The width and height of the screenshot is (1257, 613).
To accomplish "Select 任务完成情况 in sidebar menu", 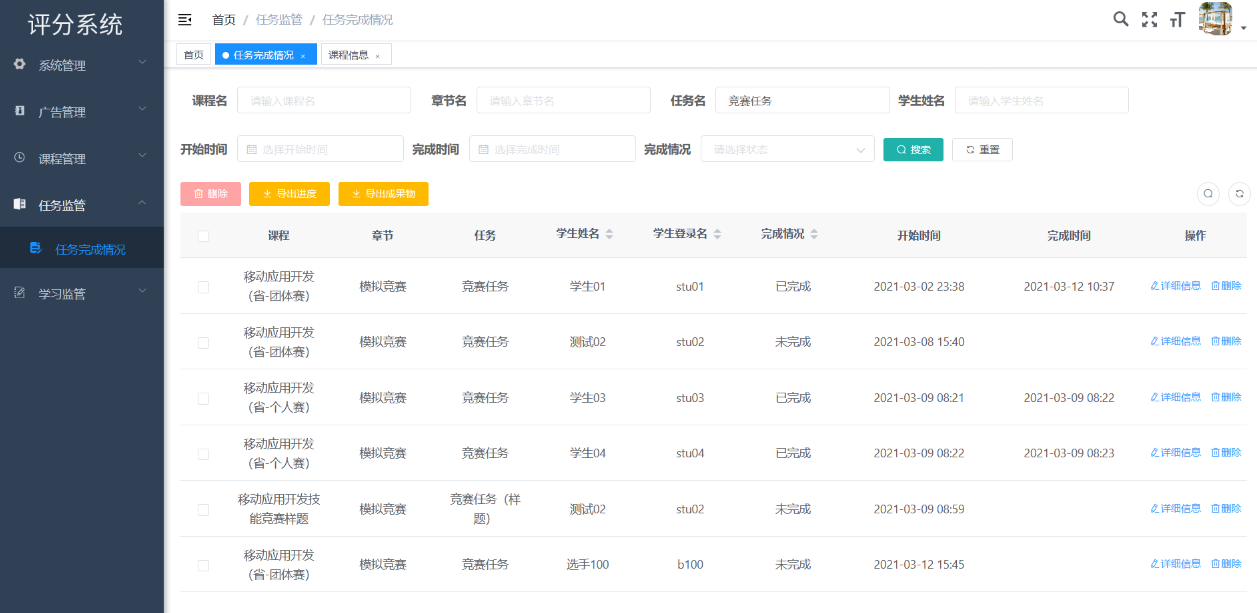I will tap(90, 249).
